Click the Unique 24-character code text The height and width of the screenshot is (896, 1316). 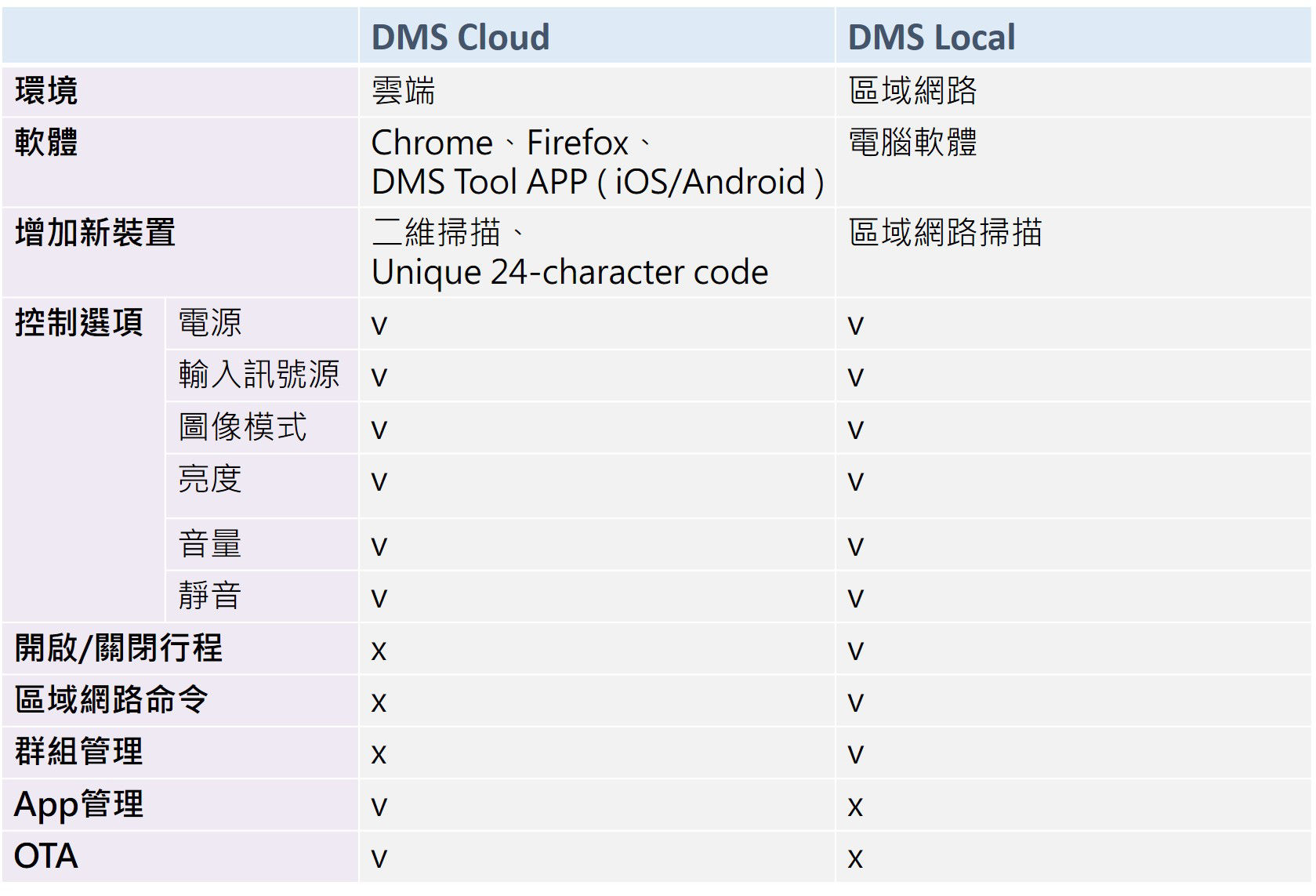coord(570,273)
